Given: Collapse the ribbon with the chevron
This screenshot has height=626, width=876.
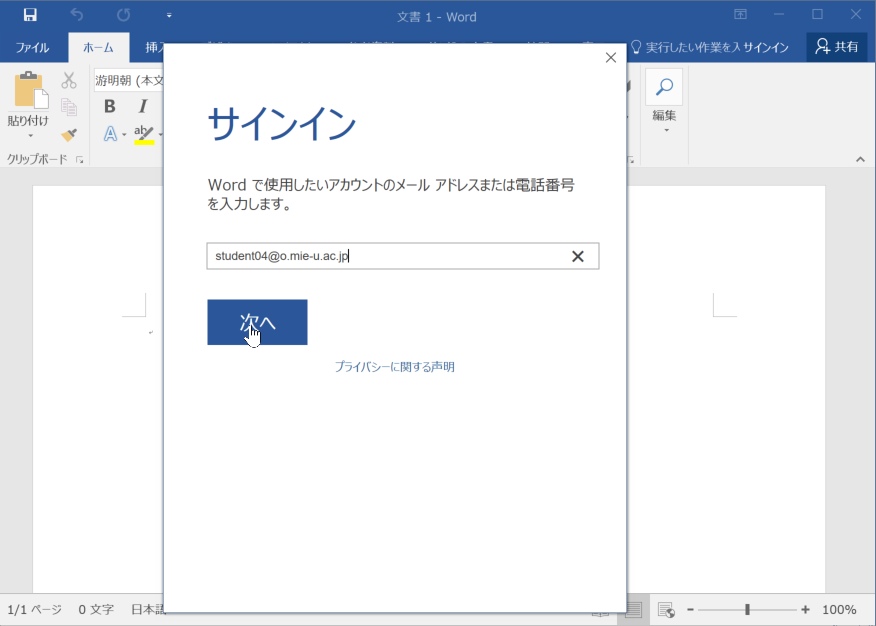Looking at the screenshot, I should point(860,160).
